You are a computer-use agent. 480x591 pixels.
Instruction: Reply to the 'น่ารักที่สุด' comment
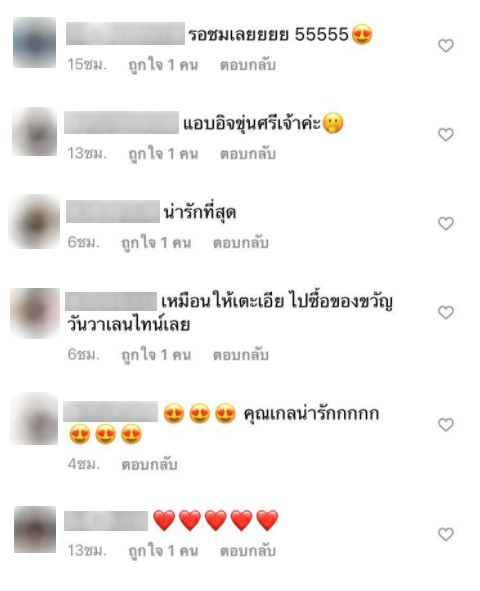pyautogui.click(x=241, y=243)
